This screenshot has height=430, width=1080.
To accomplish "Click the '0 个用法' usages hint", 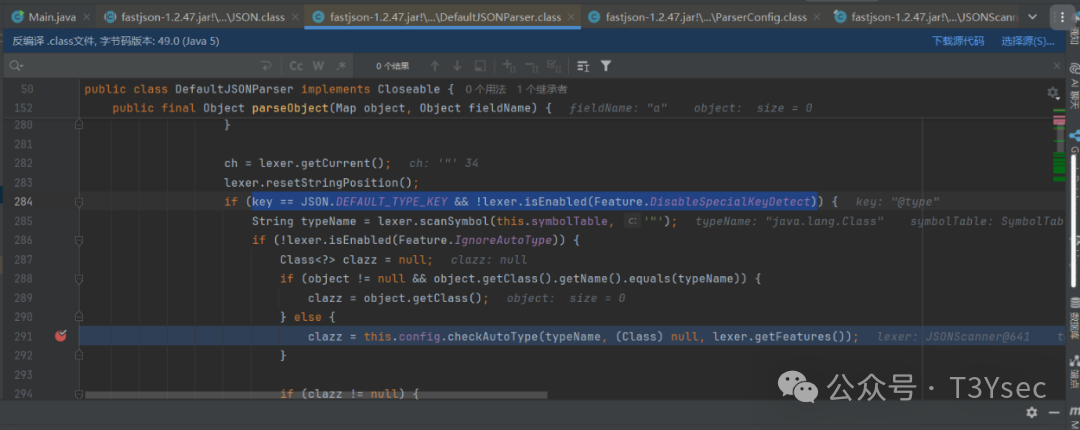I will [486, 90].
